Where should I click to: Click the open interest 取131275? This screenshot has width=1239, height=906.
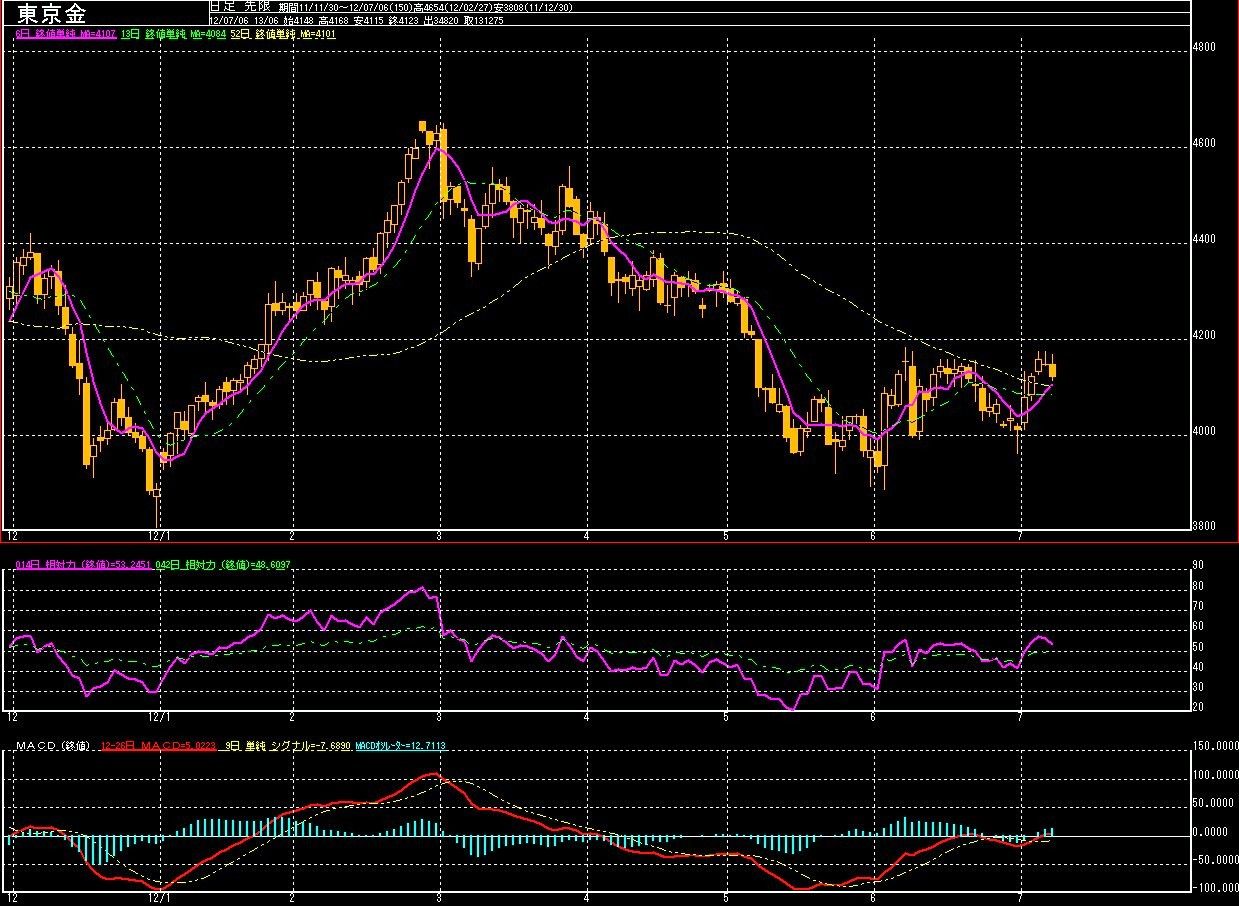tap(483, 20)
